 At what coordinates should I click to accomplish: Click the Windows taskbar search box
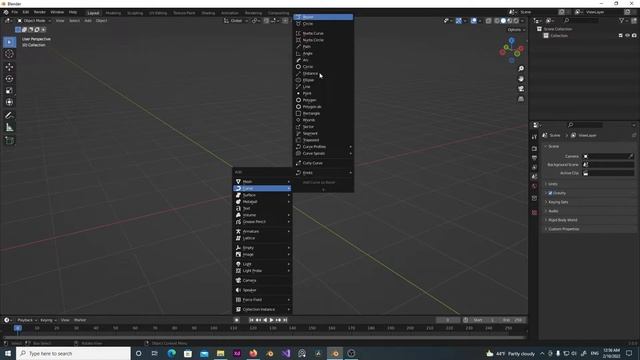pos(73,353)
